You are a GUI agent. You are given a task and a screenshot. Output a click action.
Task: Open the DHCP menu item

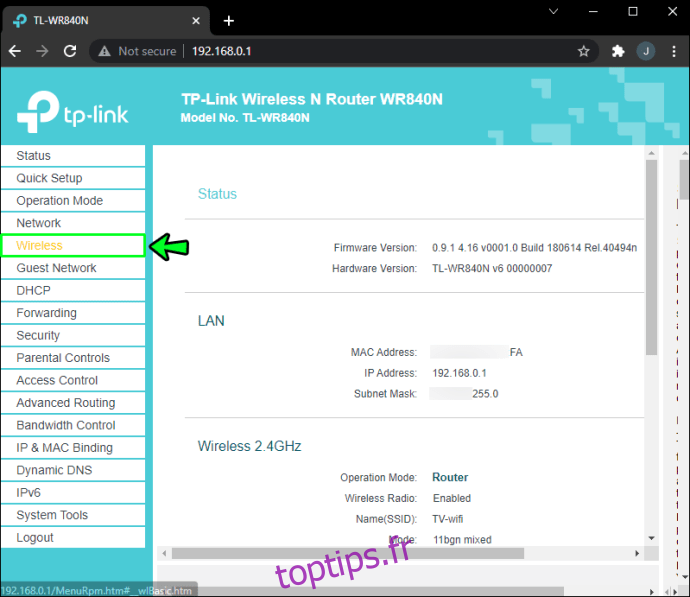tap(73, 290)
